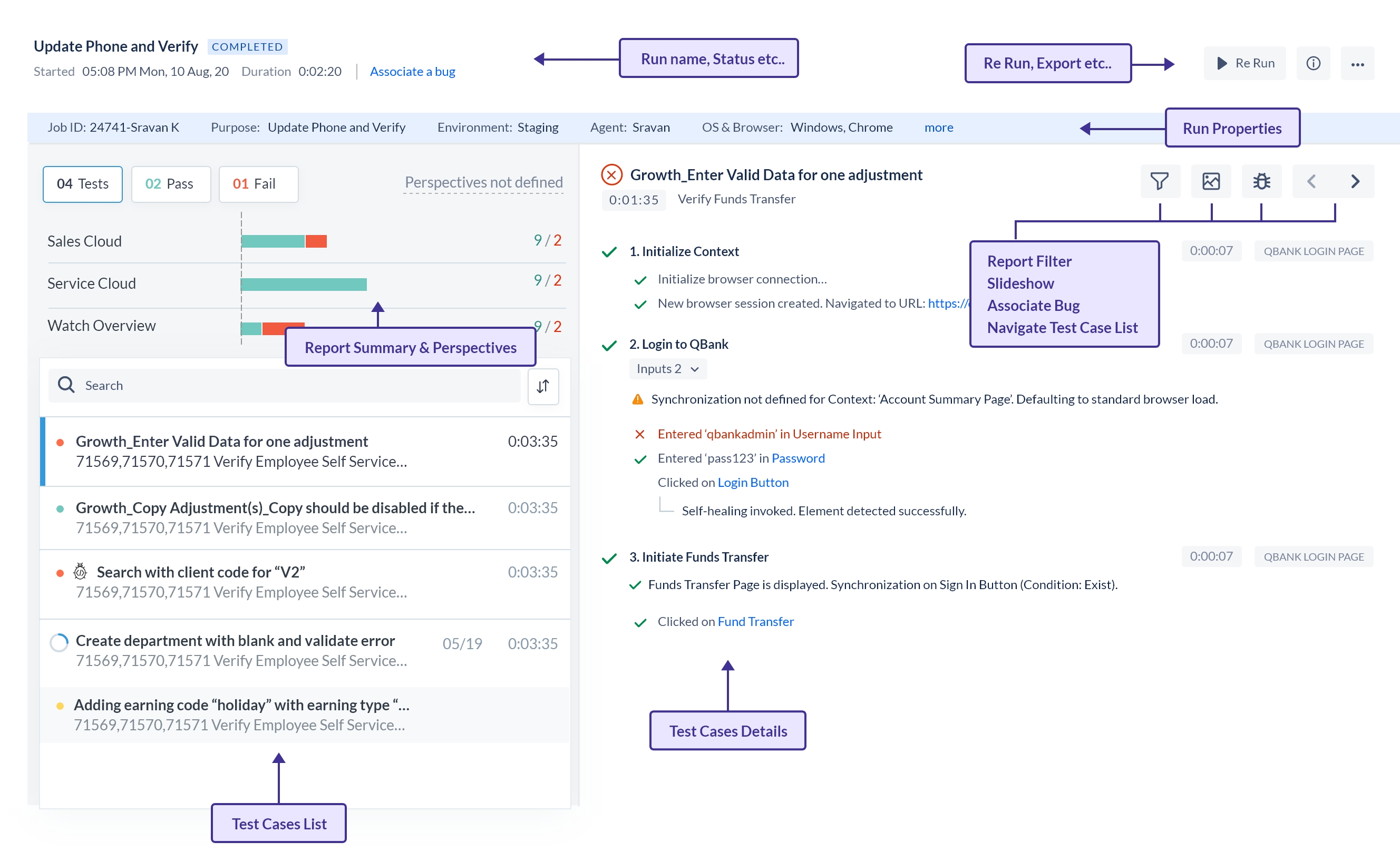This screenshot has width=1400, height=861.
Task: Select the "02 Pass" tab
Action: pyautogui.click(x=171, y=184)
